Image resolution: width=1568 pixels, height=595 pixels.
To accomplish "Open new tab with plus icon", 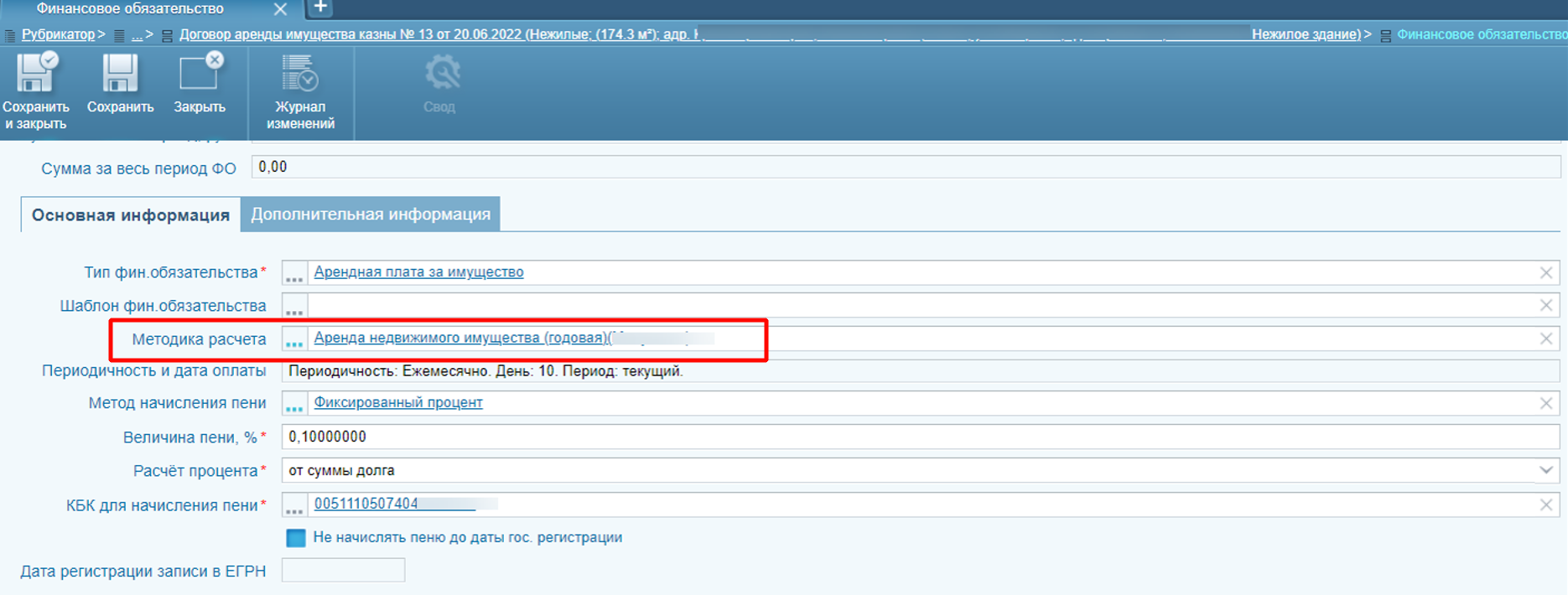I will pyautogui.click(x=320, y=8).
